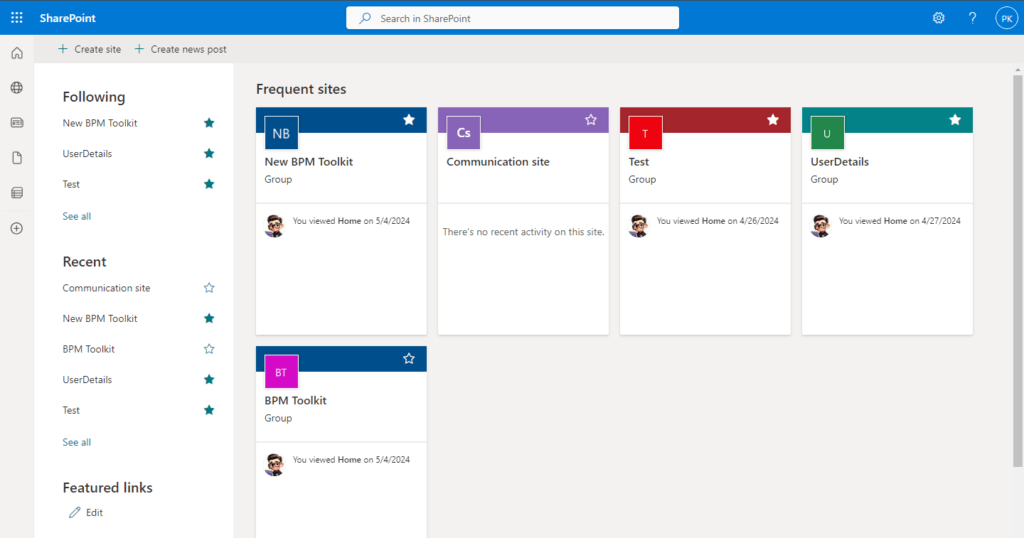Open BPM Toolkit in Recent list
Screen dimensions: 1024x538
(89, 349)
